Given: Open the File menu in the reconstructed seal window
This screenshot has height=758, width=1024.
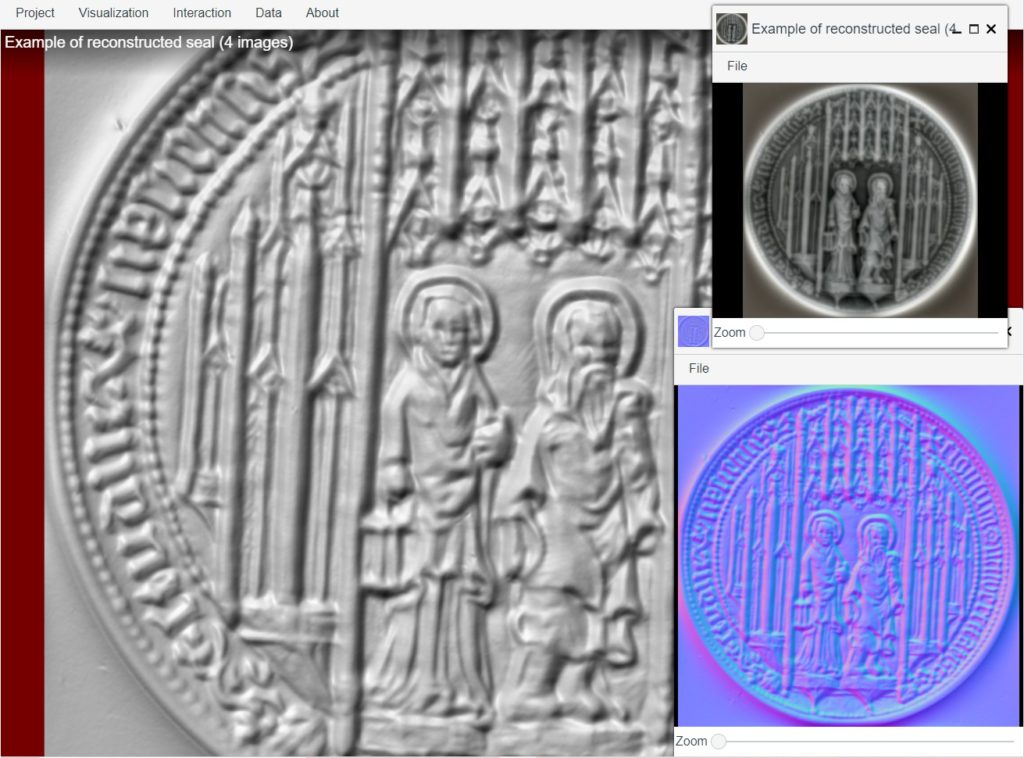Looking at the screenshot, I should coord(736,65).
